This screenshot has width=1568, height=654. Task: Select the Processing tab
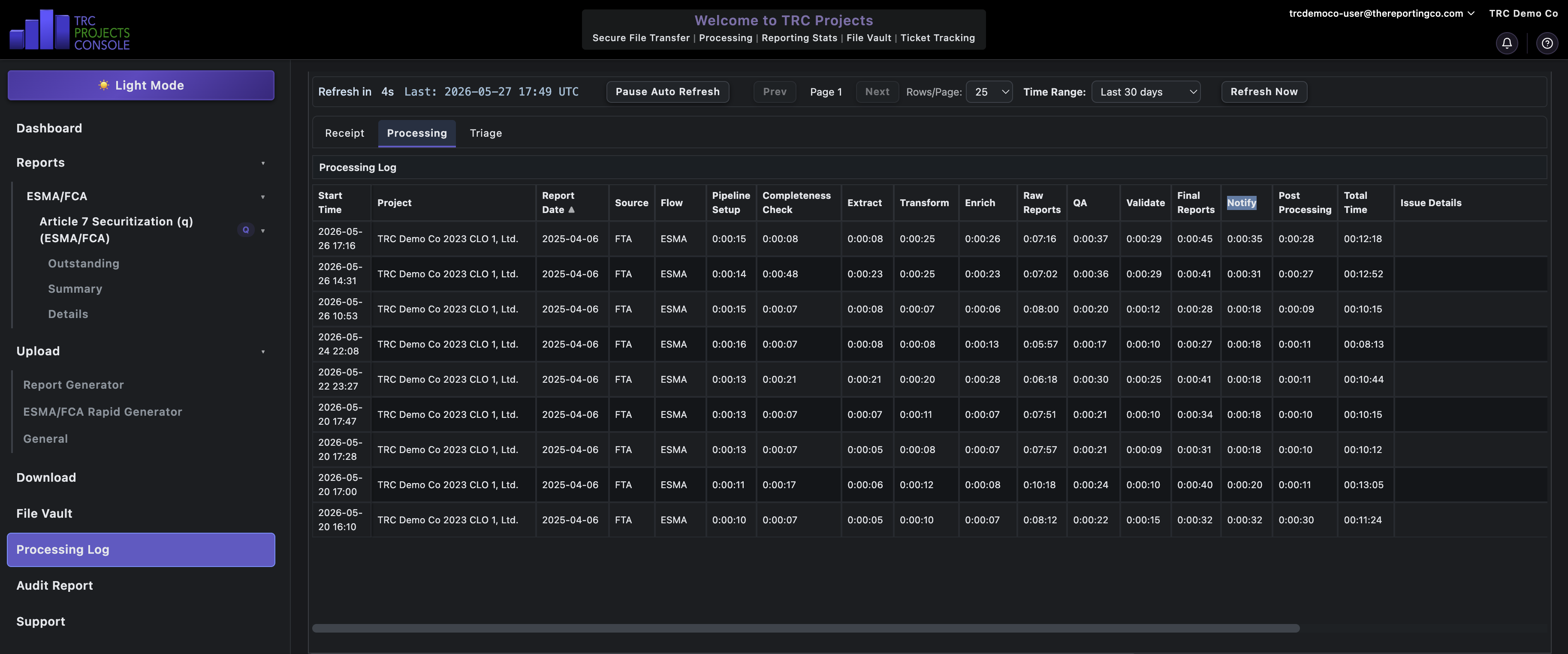[x=417, y=133]
